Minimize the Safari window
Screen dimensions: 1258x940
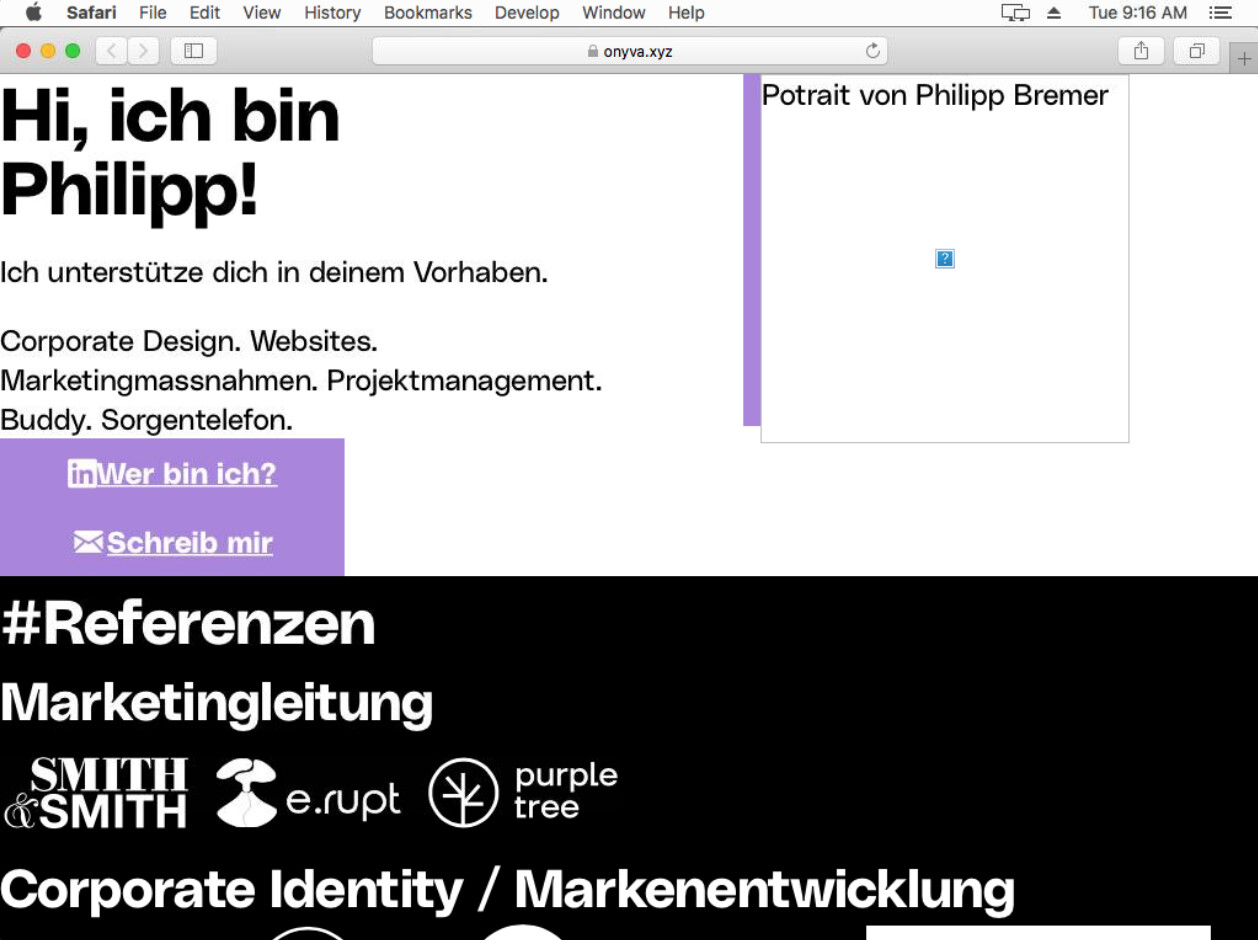[x=48, y=51]
